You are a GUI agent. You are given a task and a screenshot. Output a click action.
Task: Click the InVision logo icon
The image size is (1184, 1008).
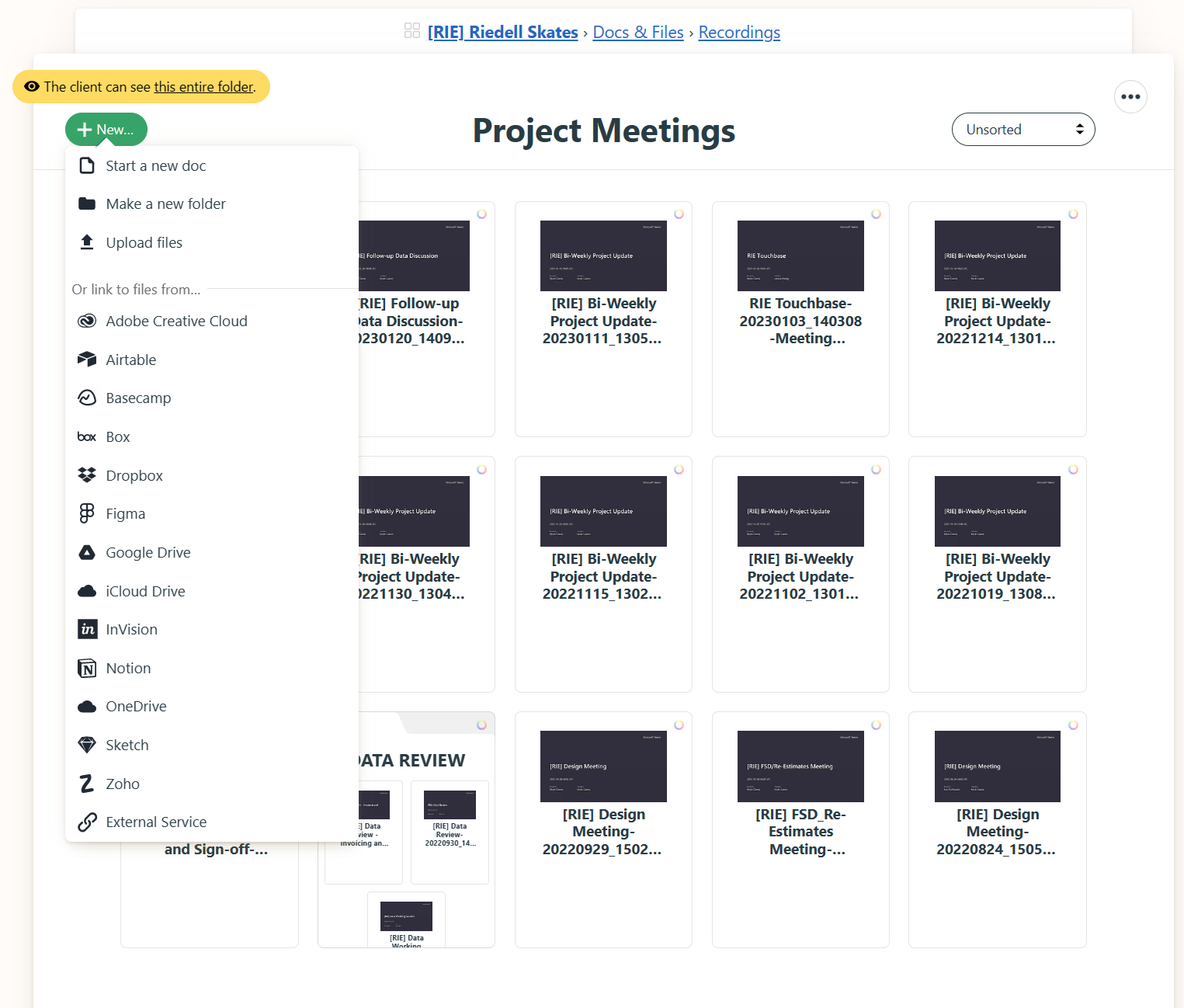pos(88,629)
